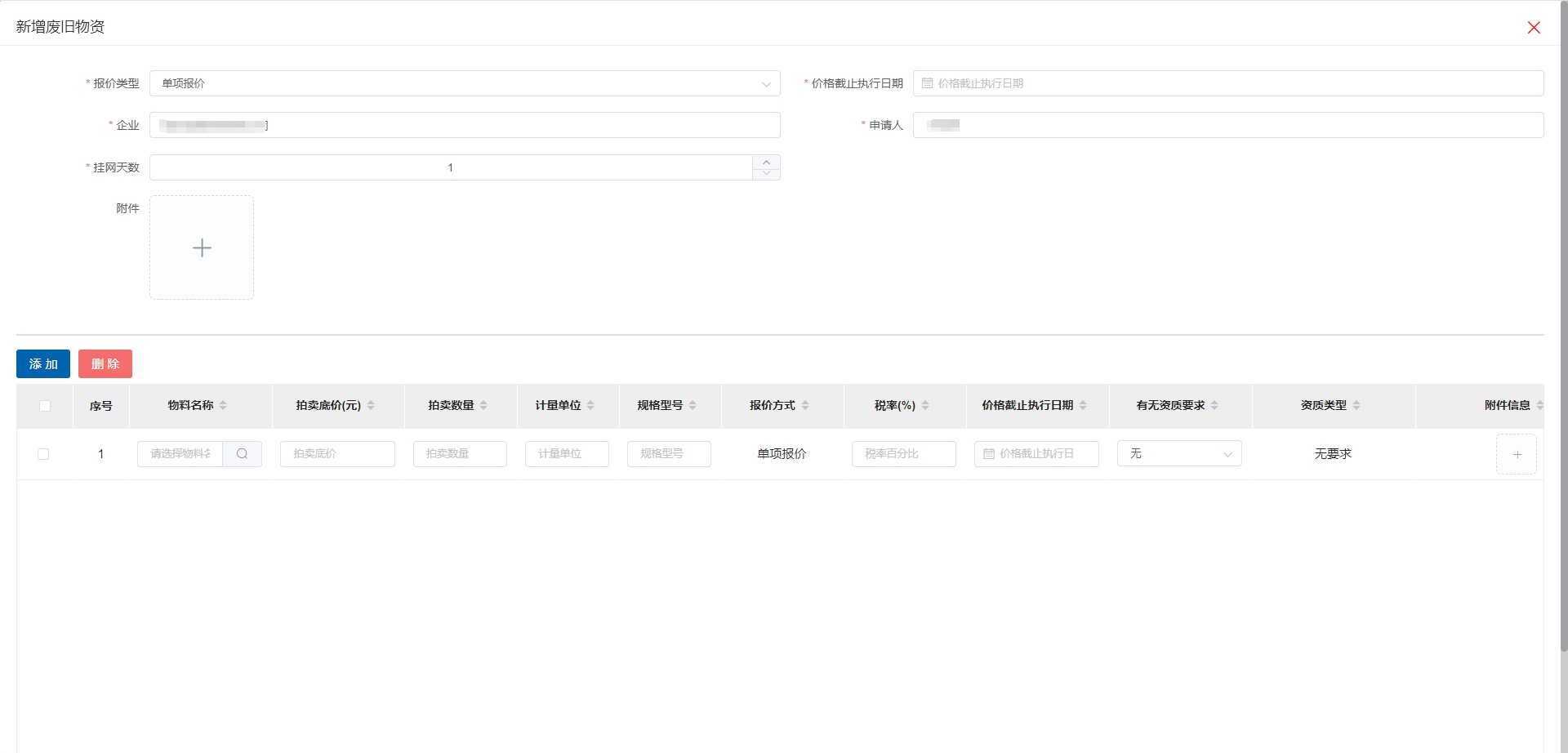
Task: Click the sort icon next to 资质类型 header
Action: [1356, 406]
